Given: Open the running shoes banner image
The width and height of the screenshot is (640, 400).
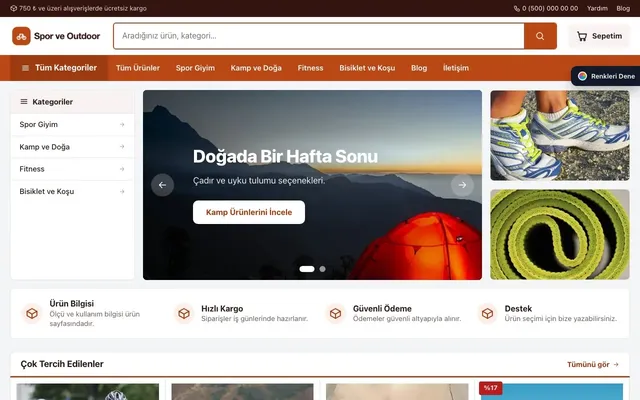Looking at the screenshot, I should tap(560, 136).
